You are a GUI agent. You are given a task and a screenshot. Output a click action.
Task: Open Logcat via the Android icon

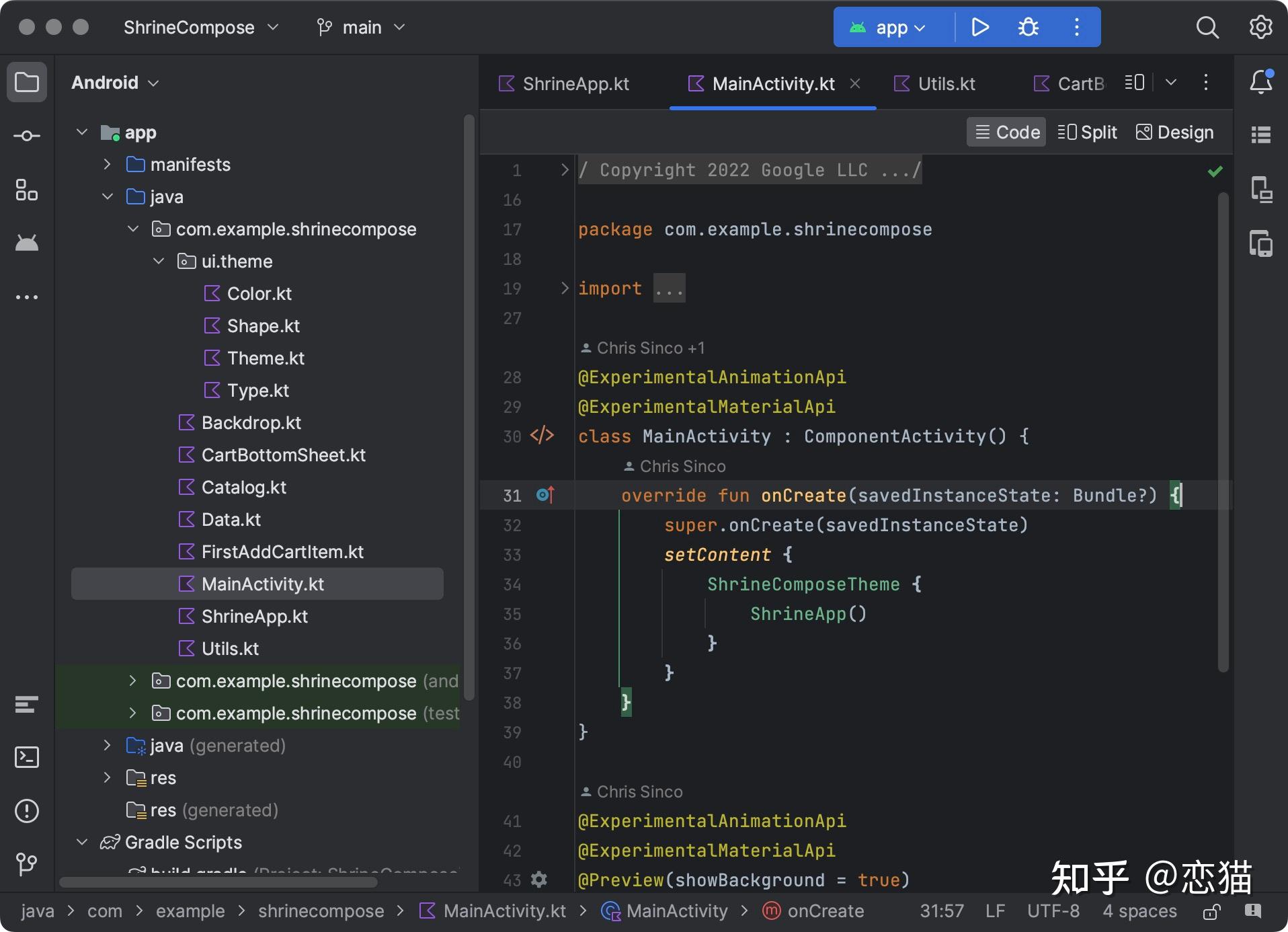(x=27, y=243)
